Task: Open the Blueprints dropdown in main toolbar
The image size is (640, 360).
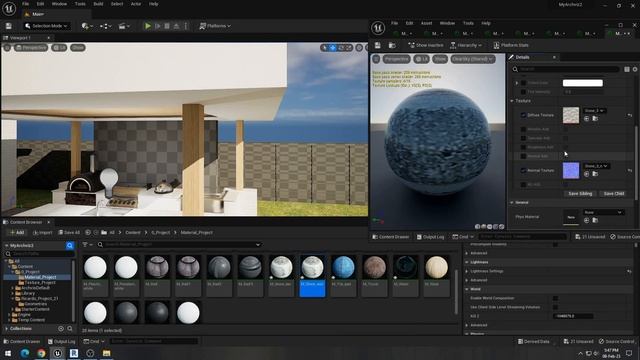Action: tap(105, 26)
